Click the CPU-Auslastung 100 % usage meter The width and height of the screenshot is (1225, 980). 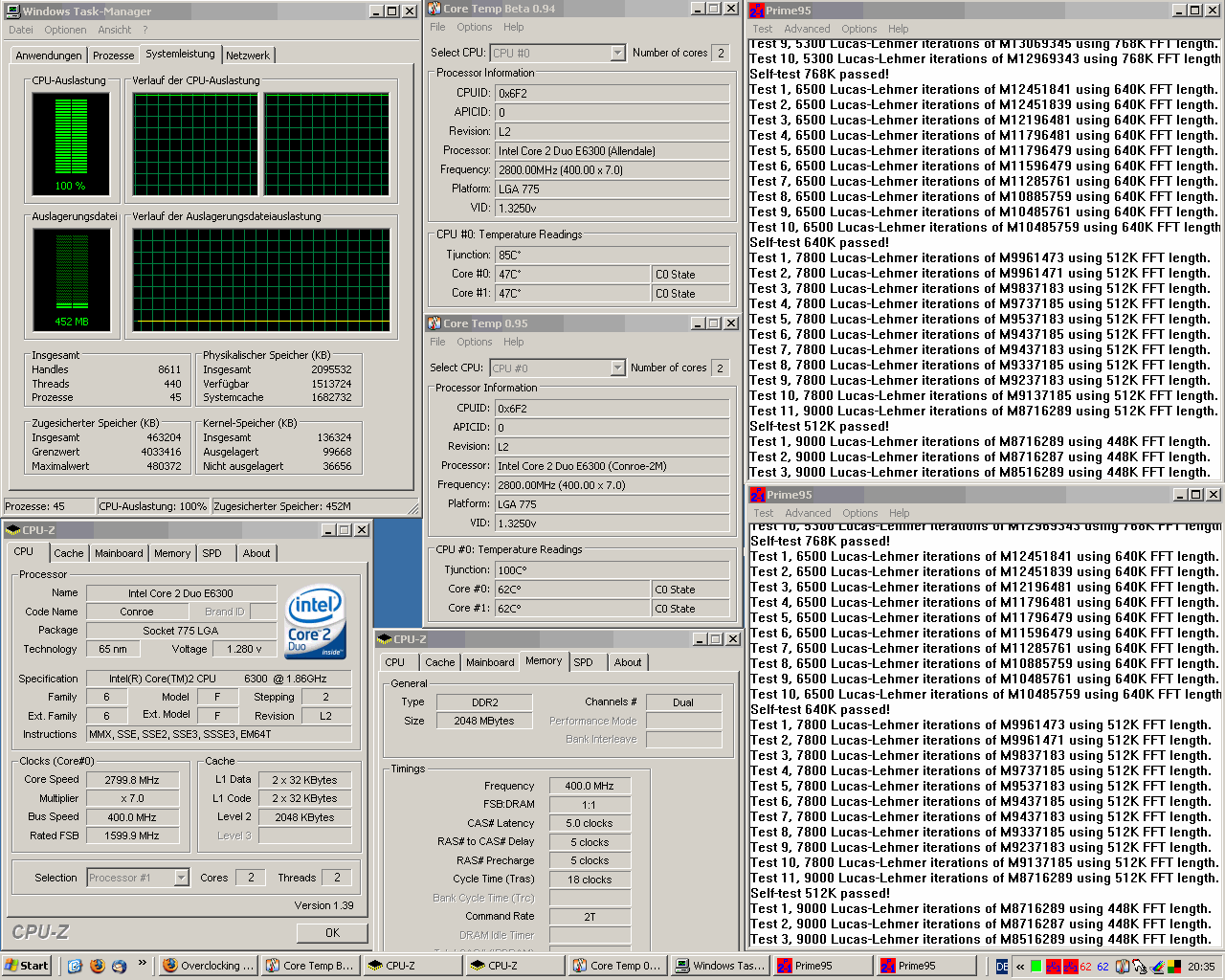pos(69,144)
